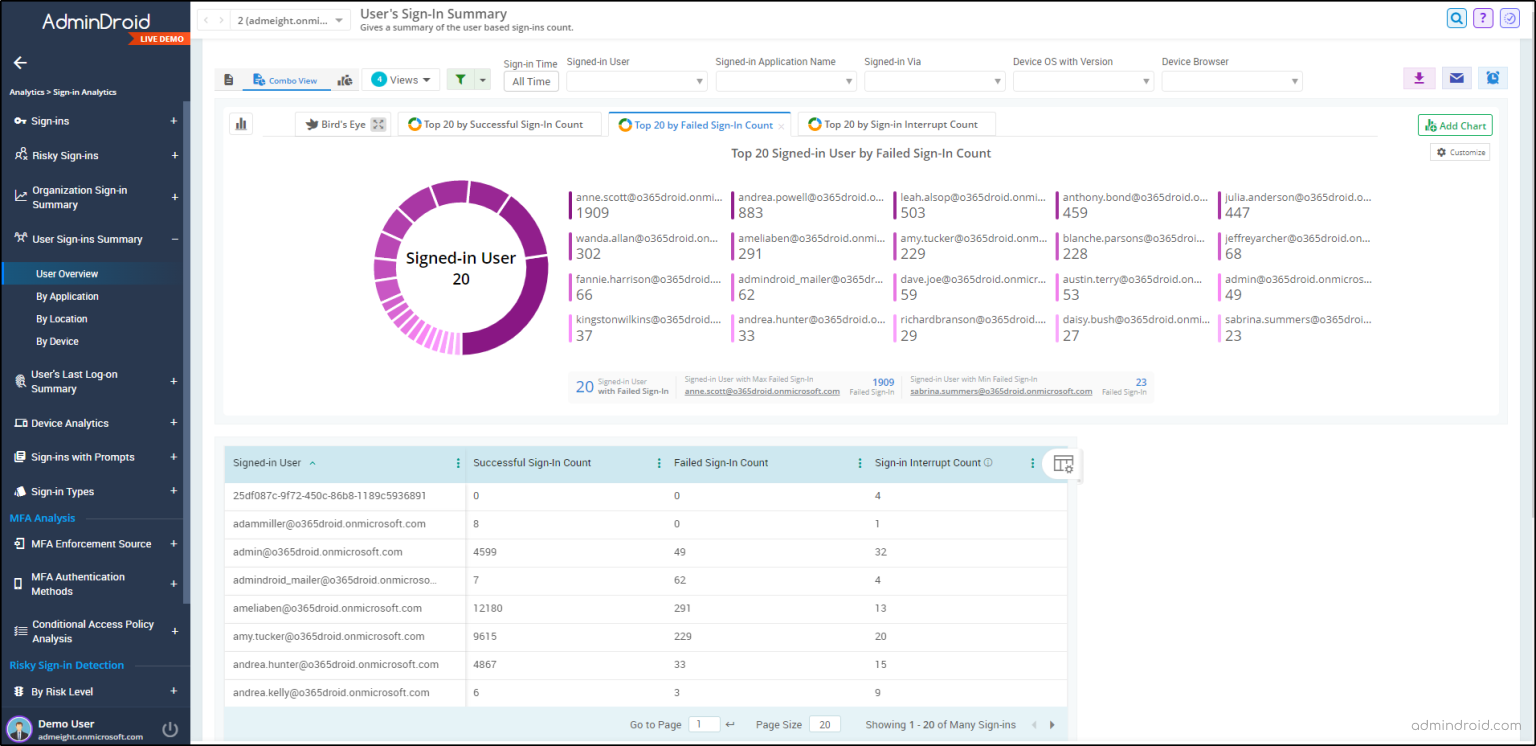This screenshot has width=1536, height=746.
Task: Click the Add Chart button
Action: (x=1455, y=124)
